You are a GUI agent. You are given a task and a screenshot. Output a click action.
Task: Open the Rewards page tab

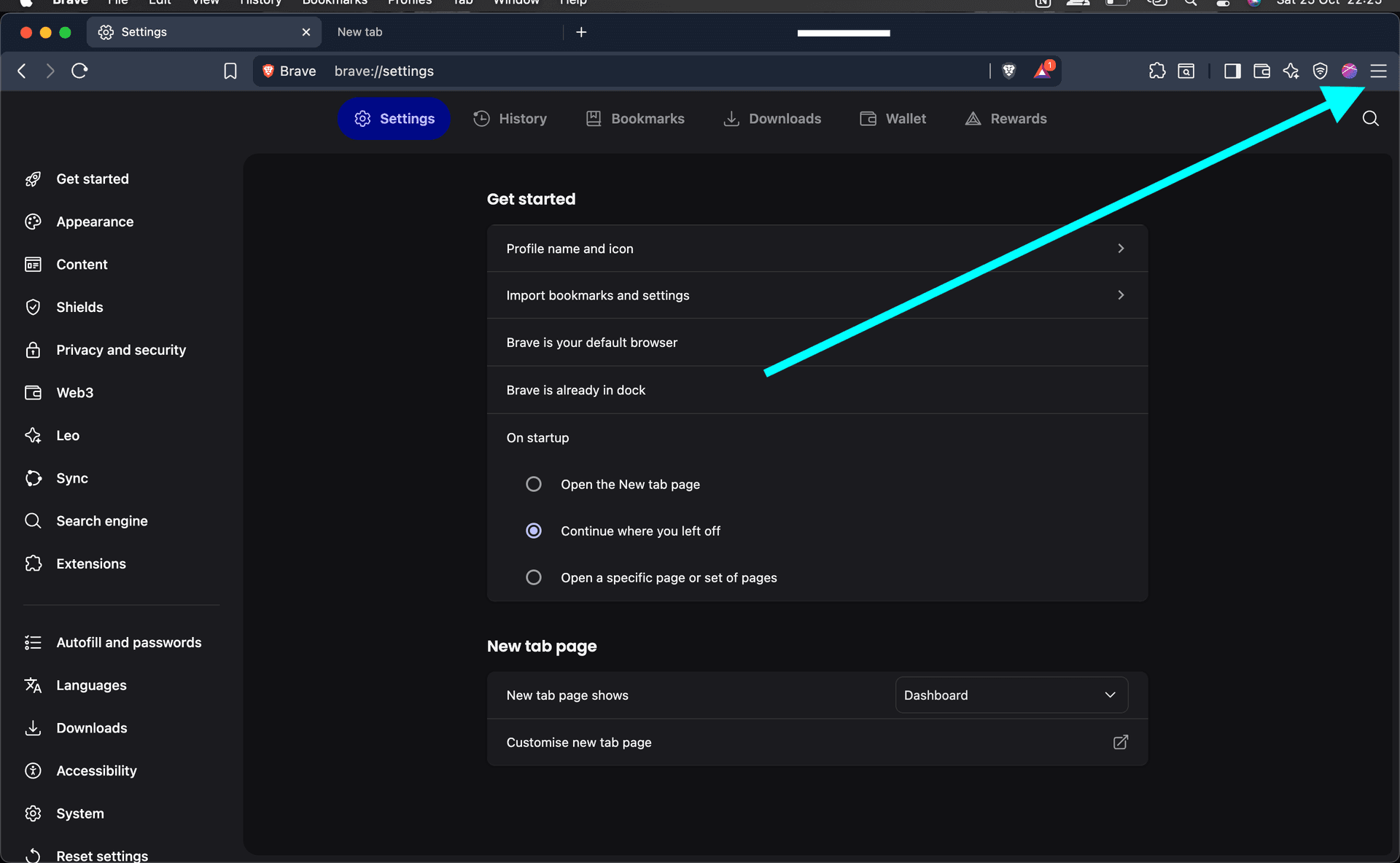[1006, 119]
